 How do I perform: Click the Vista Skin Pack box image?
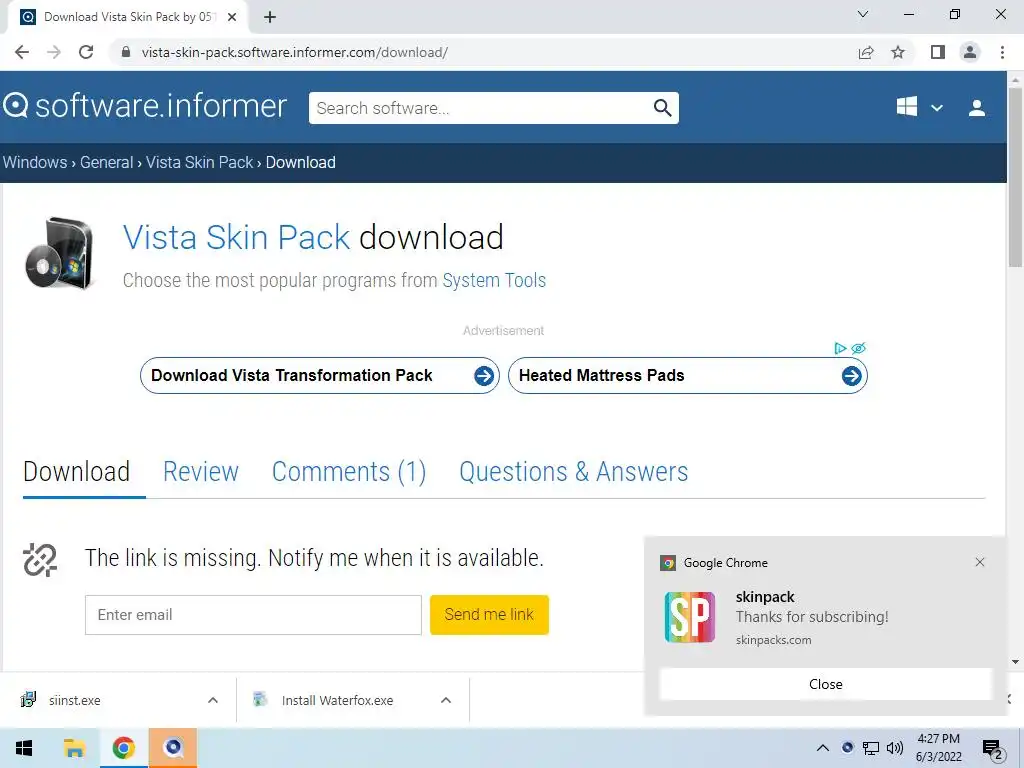click(x=59, y=253)
